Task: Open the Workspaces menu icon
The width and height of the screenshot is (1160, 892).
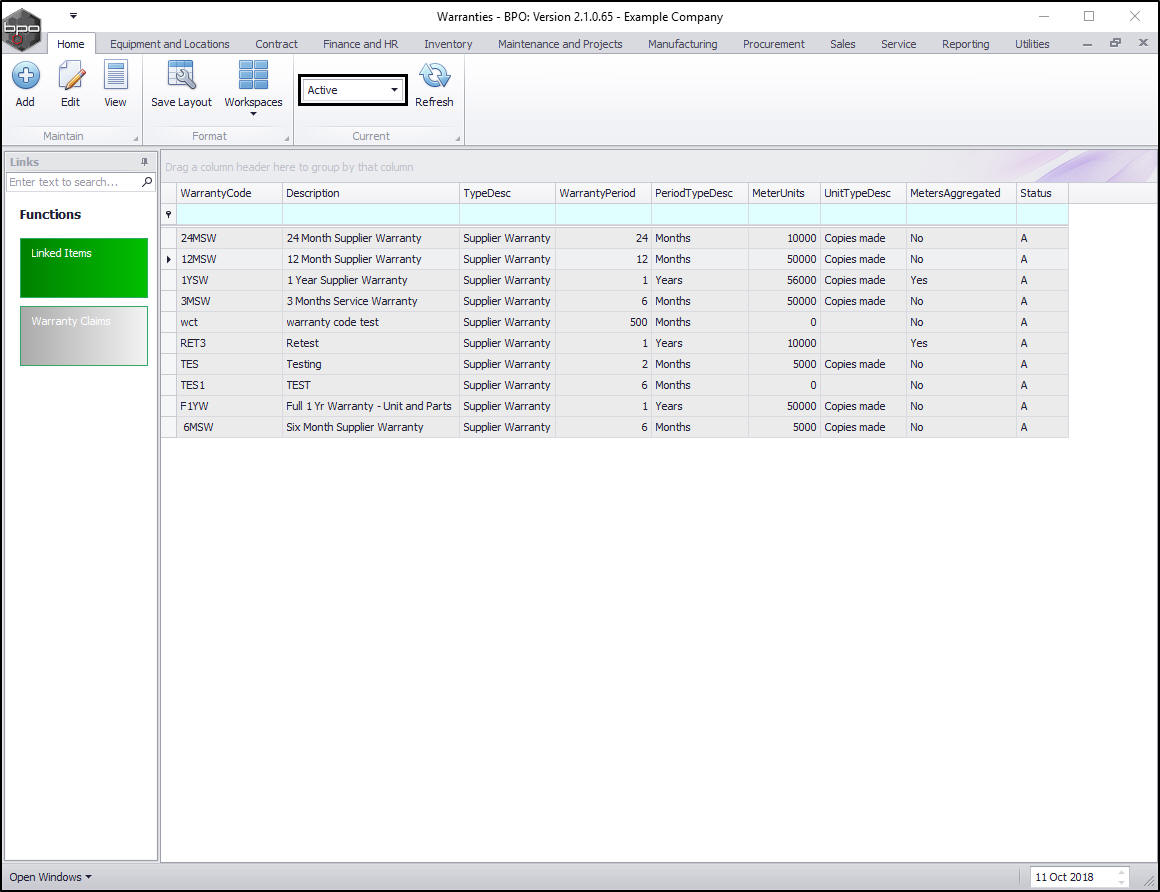Action: click(253, 75)
